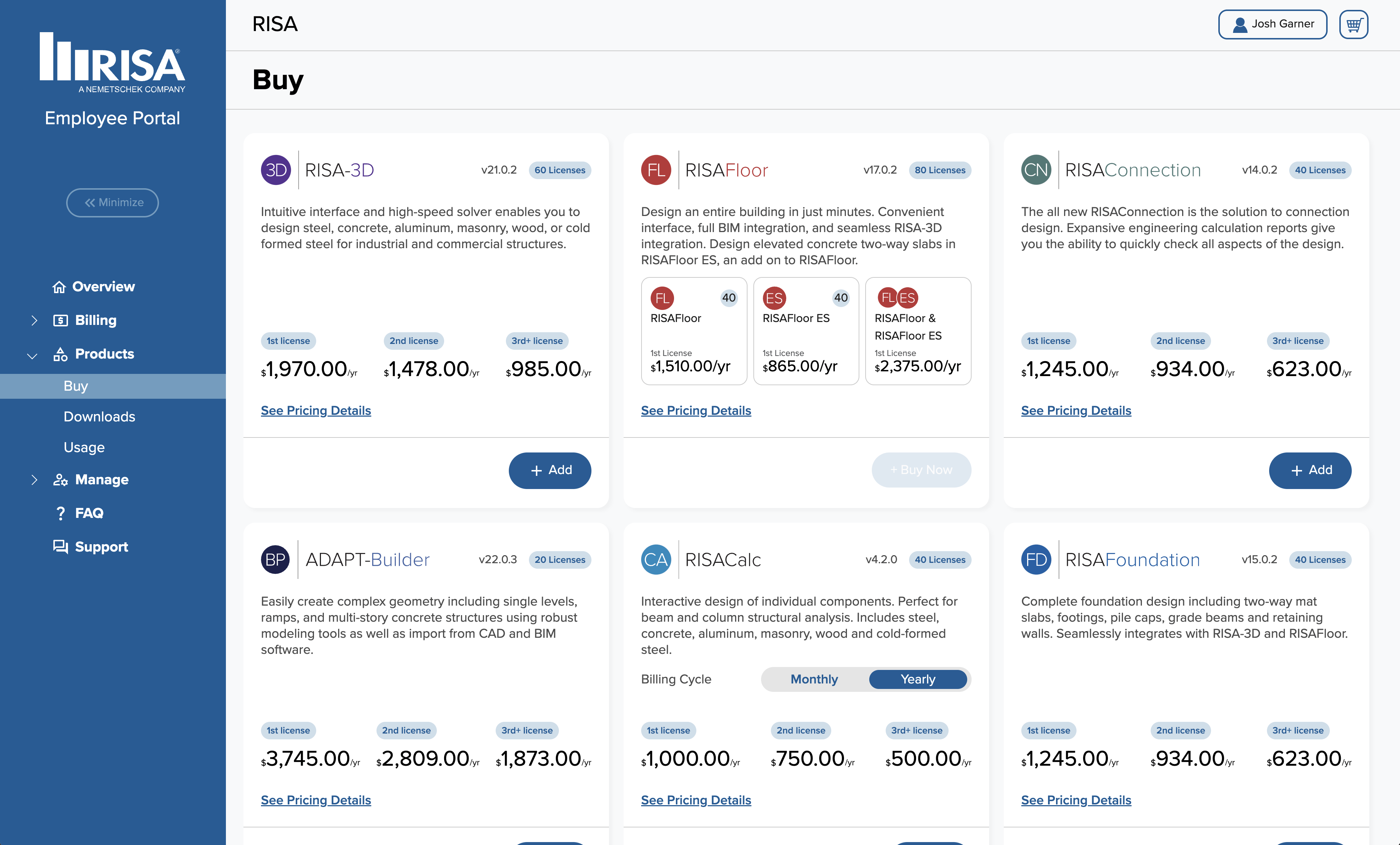See pricing details for RISAFoundation
1400x845 pixels.
(x=1075, y=800)
